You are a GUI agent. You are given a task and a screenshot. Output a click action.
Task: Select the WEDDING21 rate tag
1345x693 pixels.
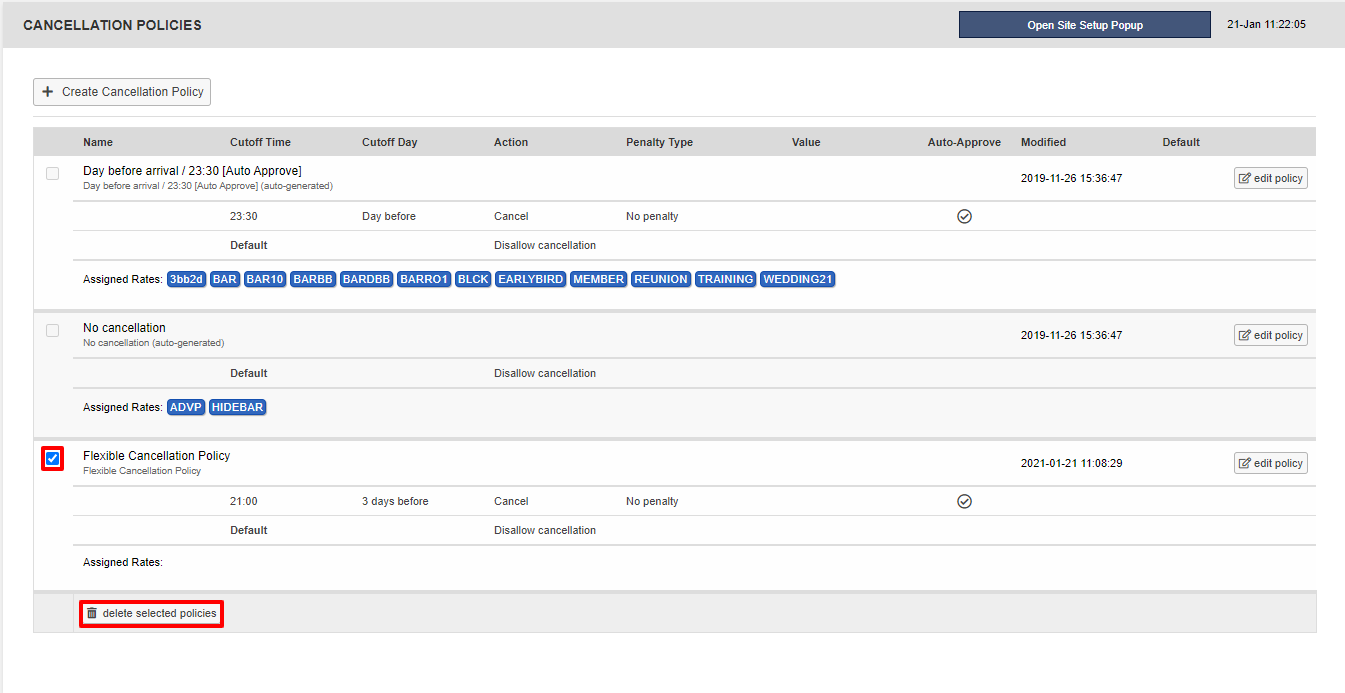tap(798, 279)
